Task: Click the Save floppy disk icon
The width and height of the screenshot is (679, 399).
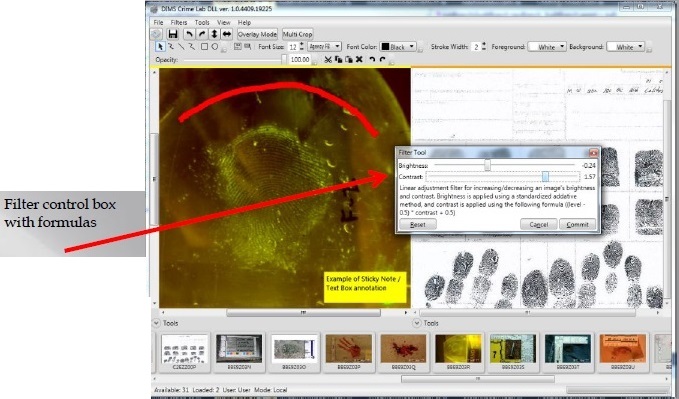Action: pos(173,34)
